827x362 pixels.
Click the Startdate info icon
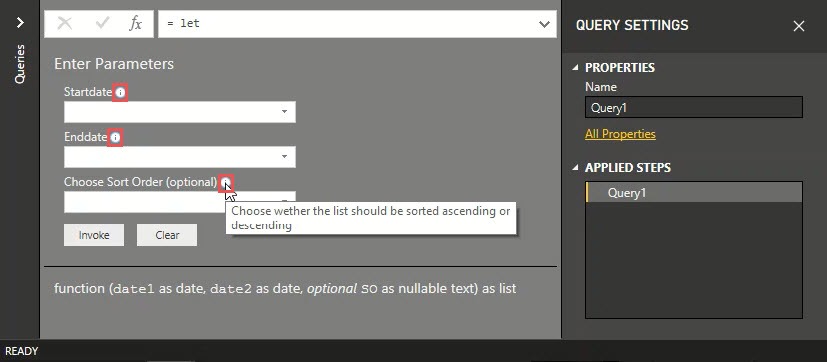coord(120,93)
